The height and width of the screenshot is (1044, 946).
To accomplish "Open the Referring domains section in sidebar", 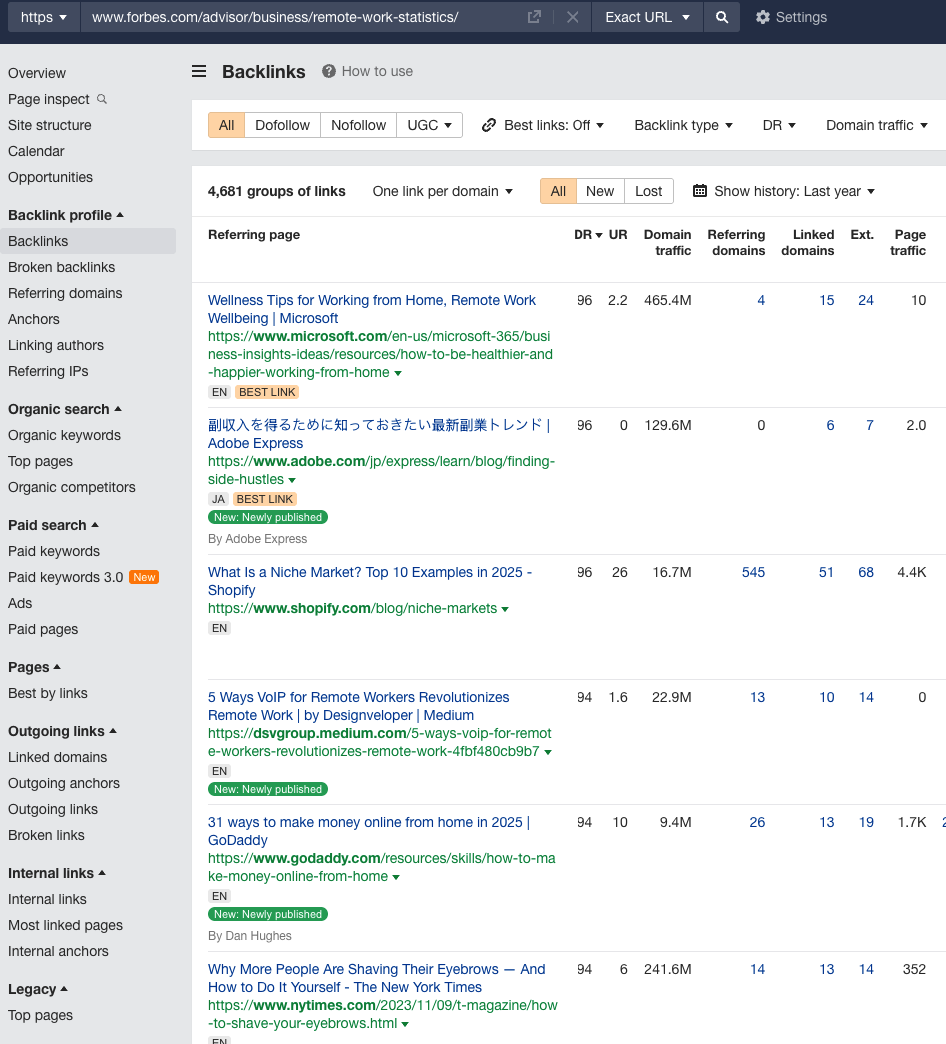I will (x=64, y=293).
